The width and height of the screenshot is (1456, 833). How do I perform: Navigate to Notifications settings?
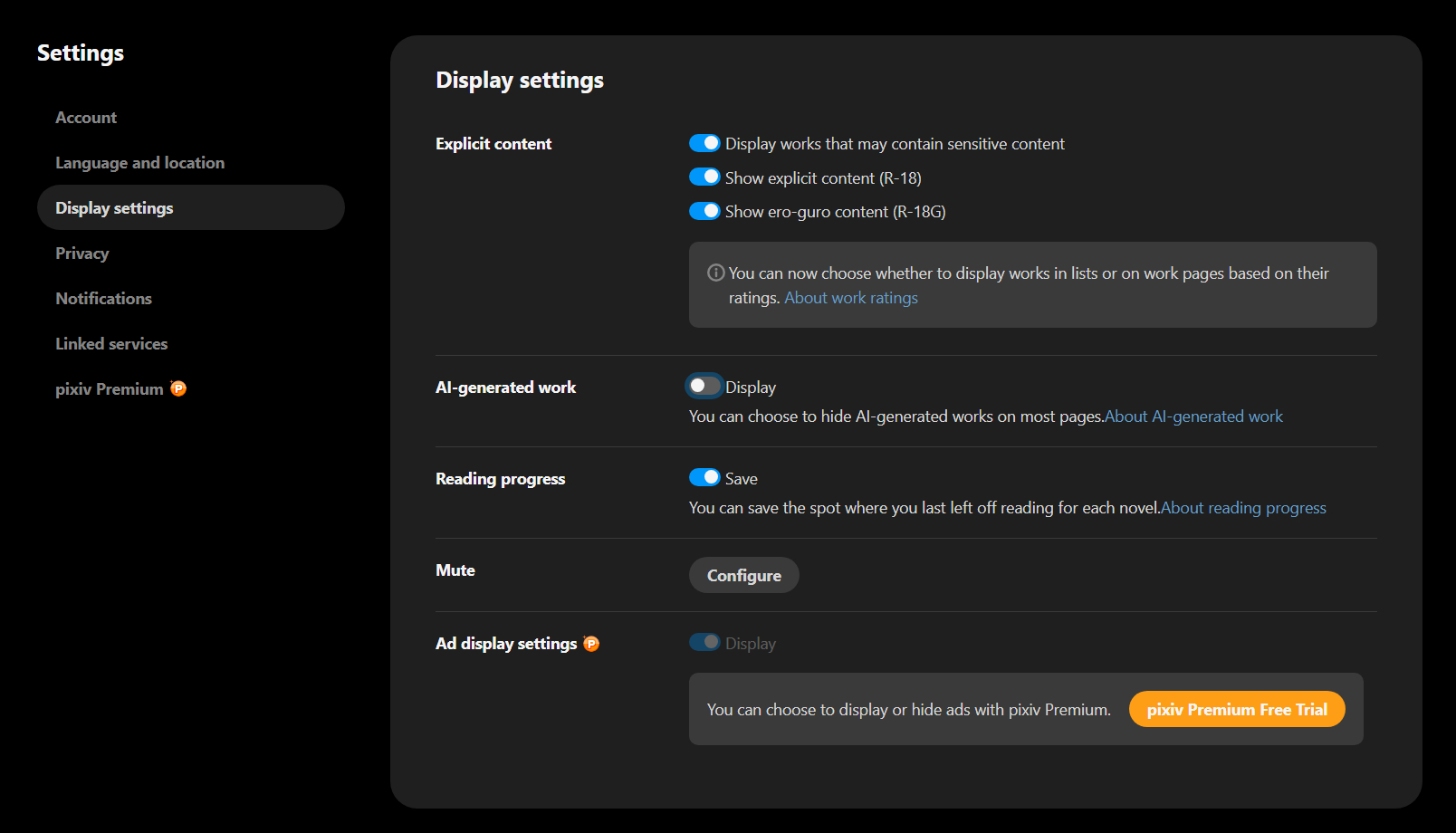click(103, 299)
